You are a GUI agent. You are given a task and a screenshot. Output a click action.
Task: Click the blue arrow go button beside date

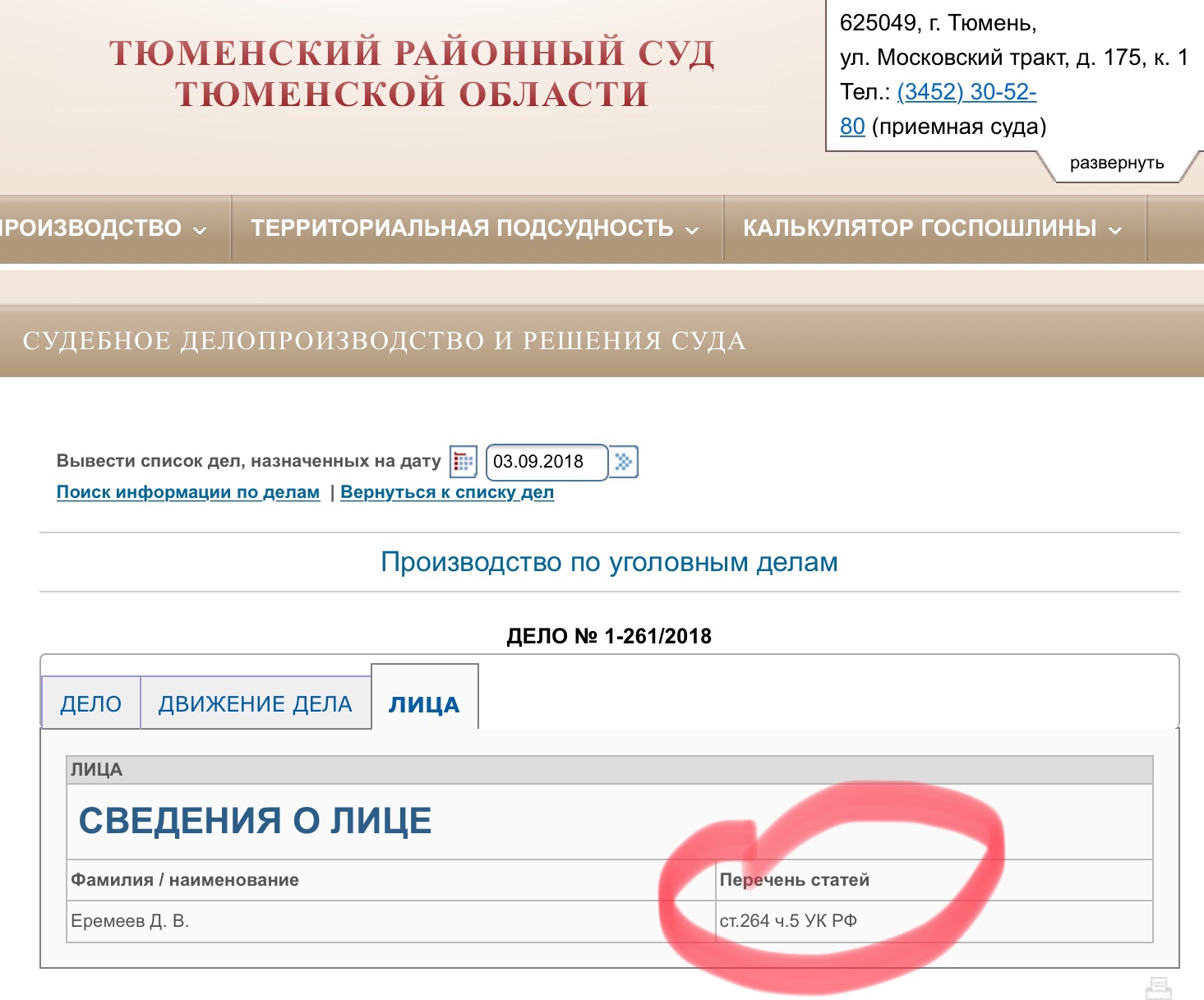(x=625, y=462)
